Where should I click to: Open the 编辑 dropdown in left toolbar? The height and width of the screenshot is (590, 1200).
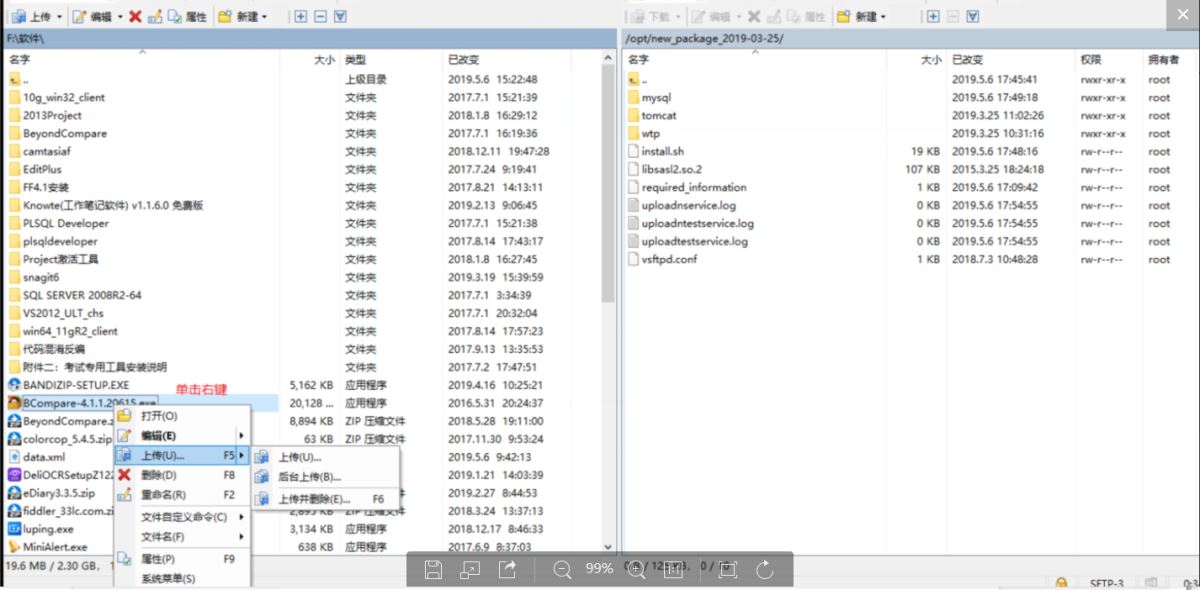click(x=120, y=16)
